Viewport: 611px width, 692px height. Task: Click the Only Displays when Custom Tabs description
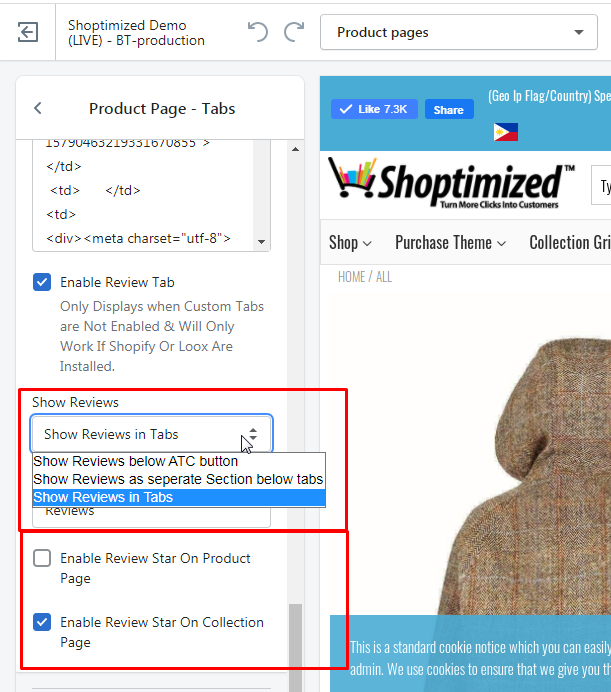(x=162, y=336)
